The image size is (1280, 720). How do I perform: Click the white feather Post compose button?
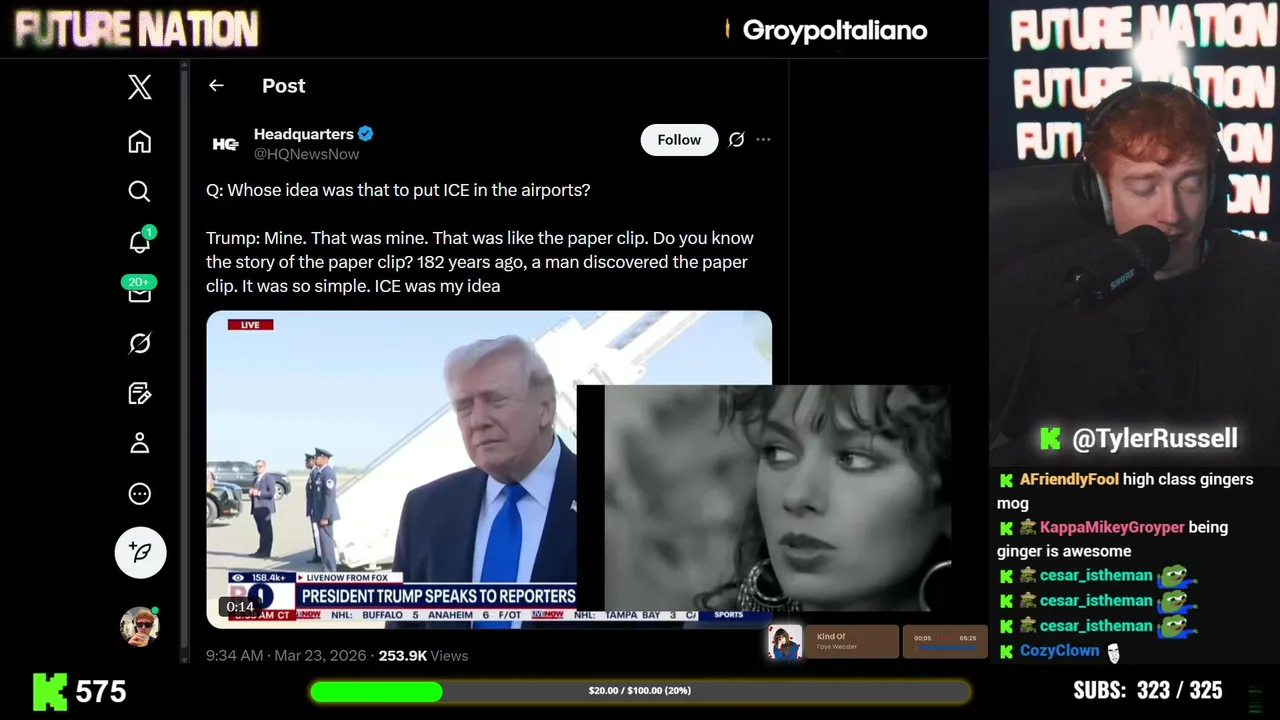pos(140,552)
